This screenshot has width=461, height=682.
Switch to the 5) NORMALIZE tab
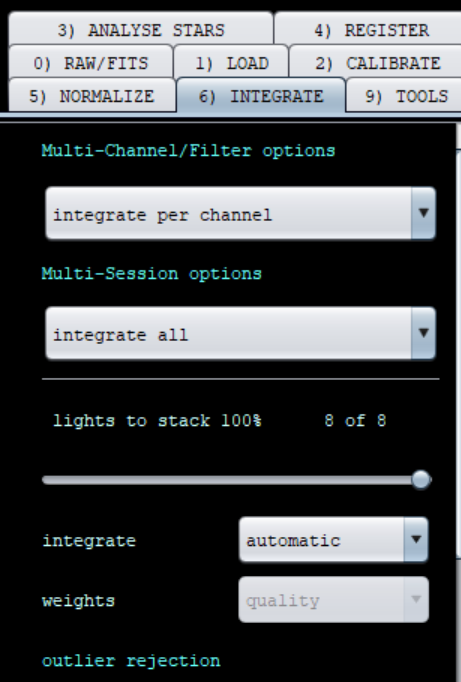tap(92, 95)
